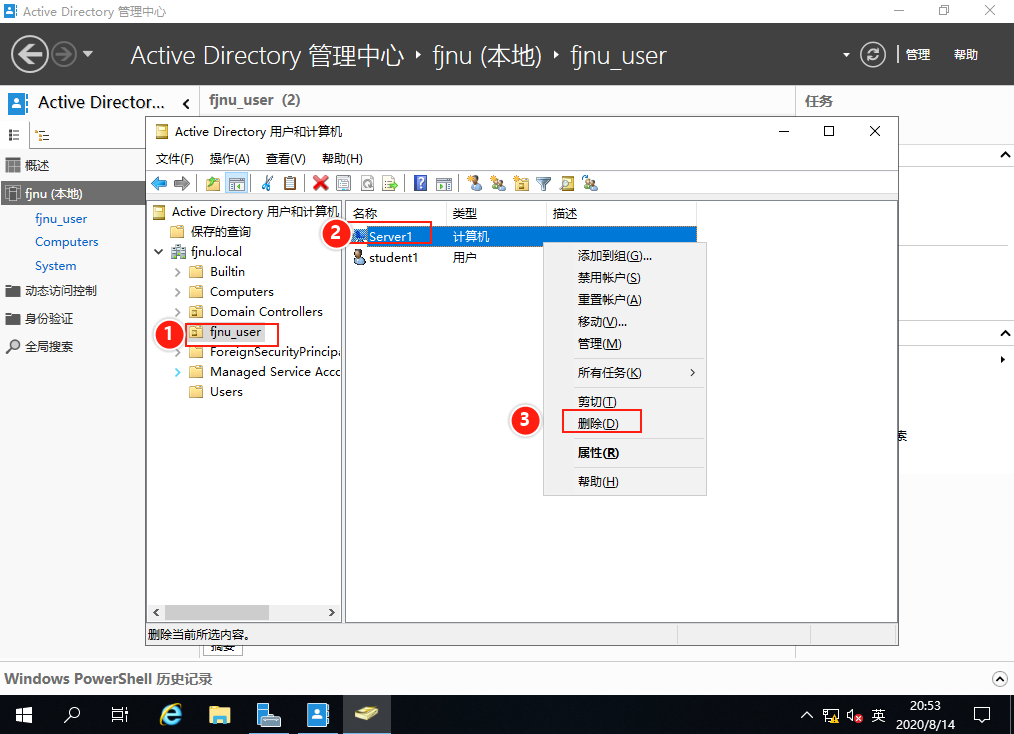Viewport: 1014px width, 734px height.
Task: Click the Create New Group icon
Action: 498,184
